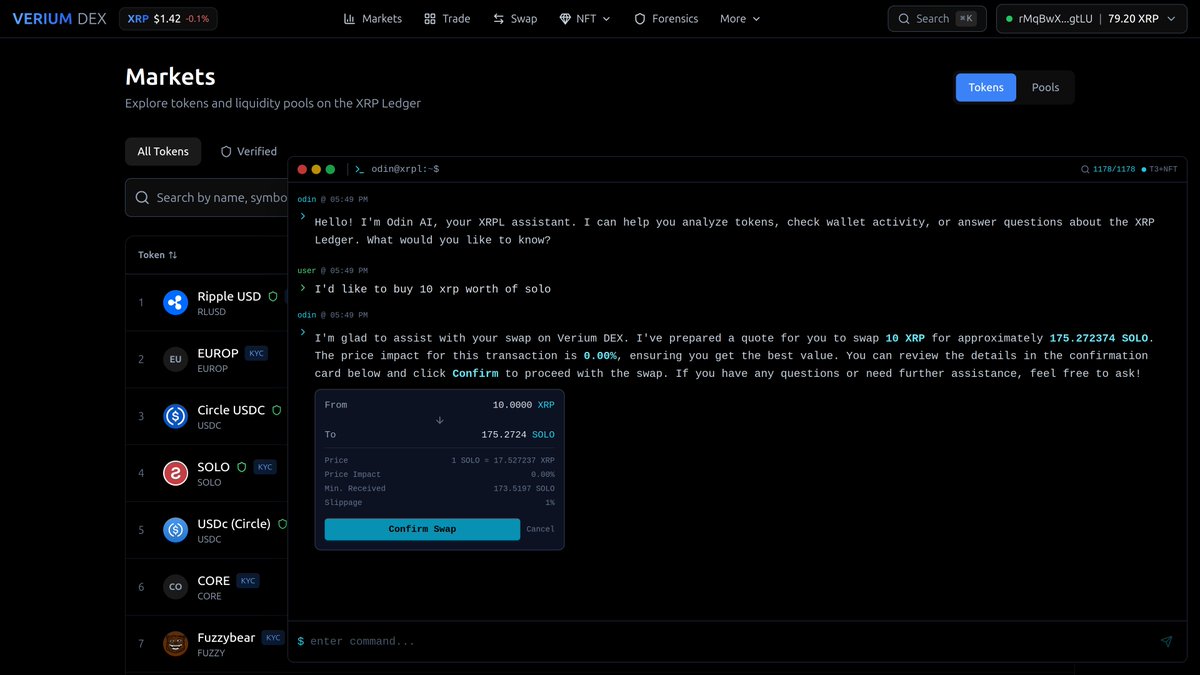Open the Forensics nav item

tap(666, 19)
